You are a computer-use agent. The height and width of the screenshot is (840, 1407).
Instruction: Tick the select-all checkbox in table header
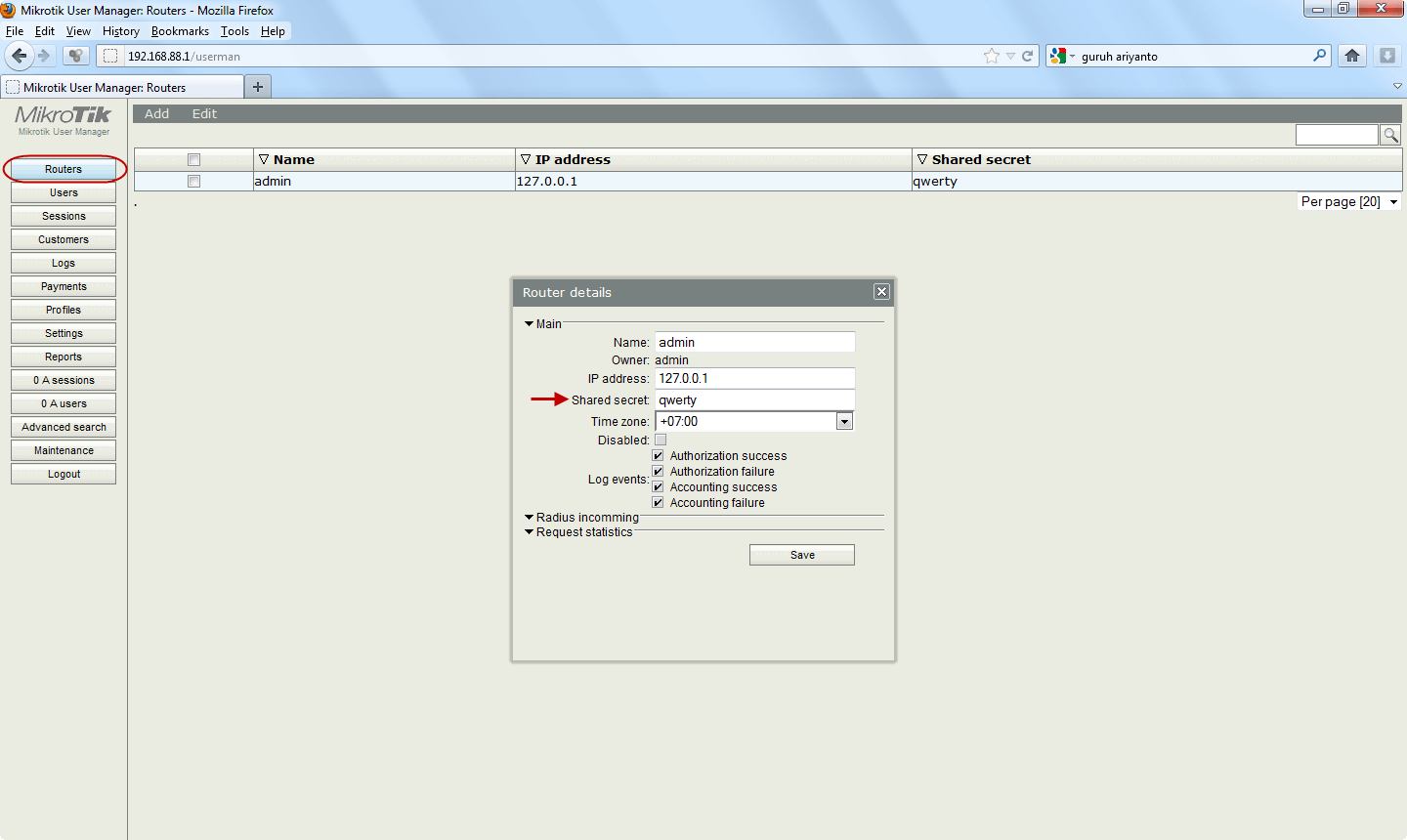pos(193,159)
